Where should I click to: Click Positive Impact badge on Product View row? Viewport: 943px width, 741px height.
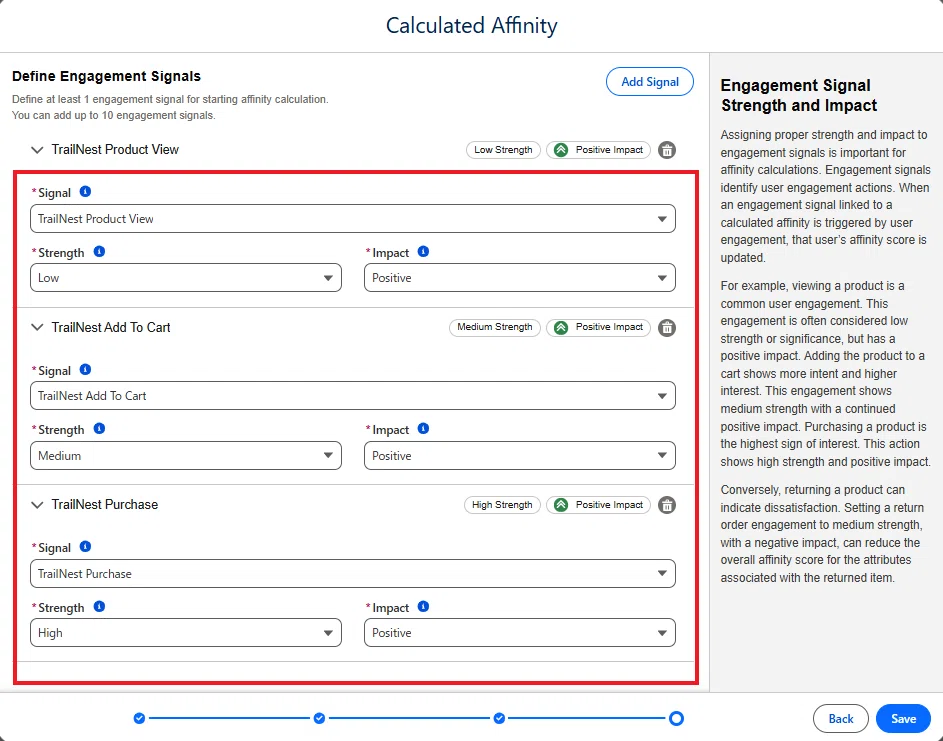point(598,150)
